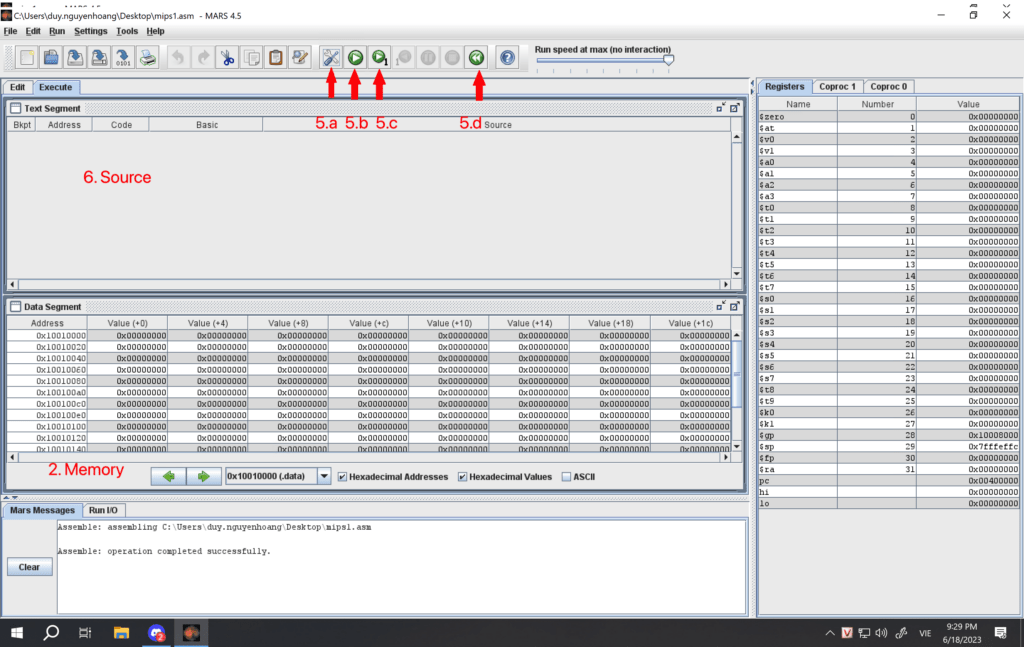Click the Redo toolbar icon
The width and height of the screenshot is (1024, 647).
(202, 57)
